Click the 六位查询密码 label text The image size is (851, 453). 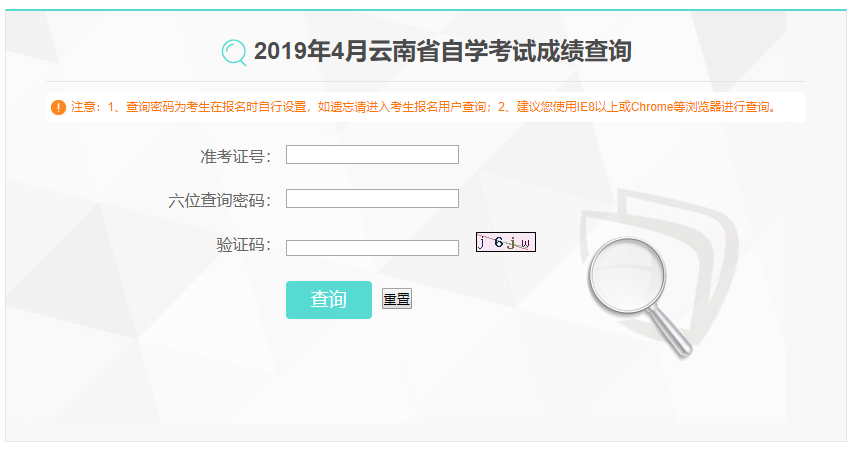[219, 200]
